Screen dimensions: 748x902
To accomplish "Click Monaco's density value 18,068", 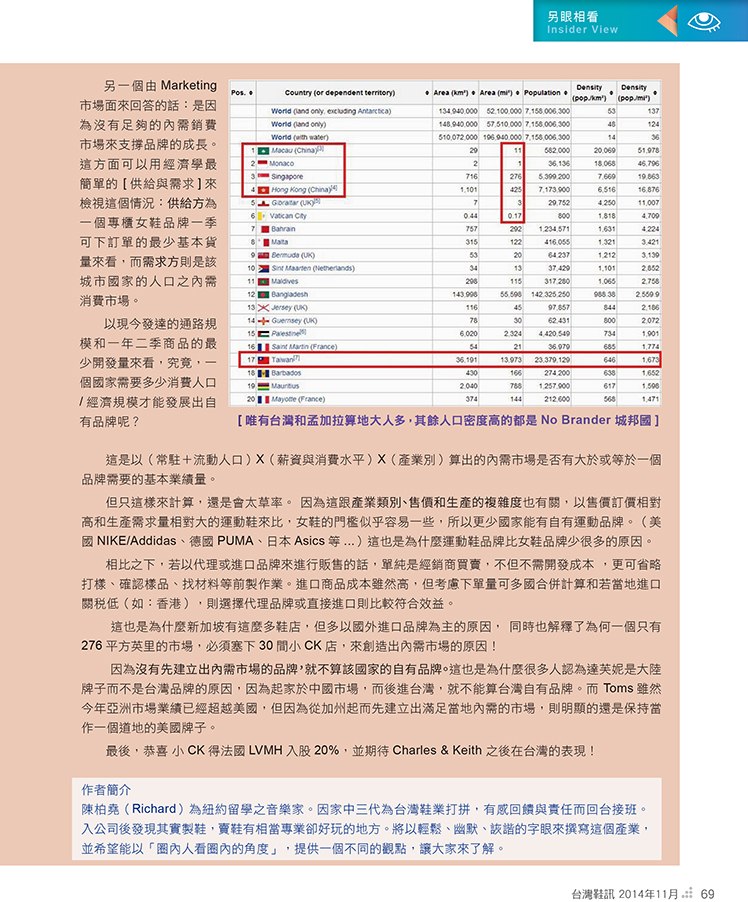I will pyautogui.click(x=605, y=163).
